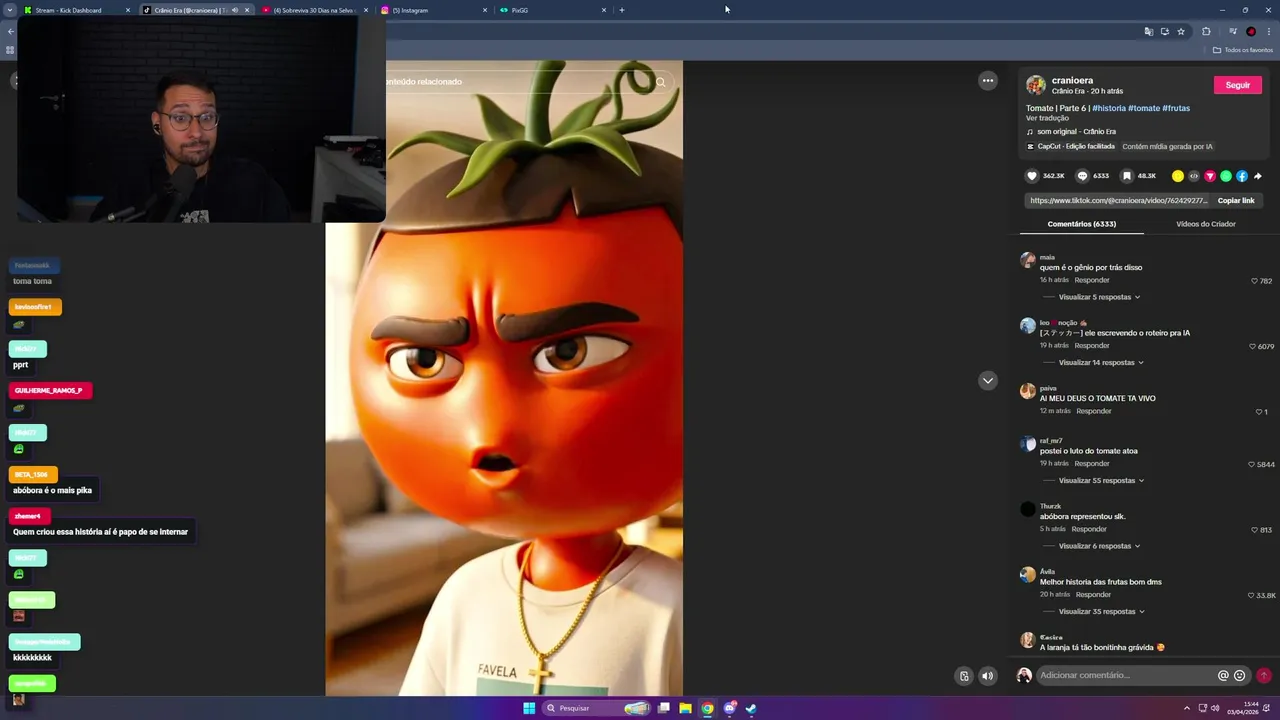
Task: Send to friends via pink arrow icon
Action: pos(1210,176)
